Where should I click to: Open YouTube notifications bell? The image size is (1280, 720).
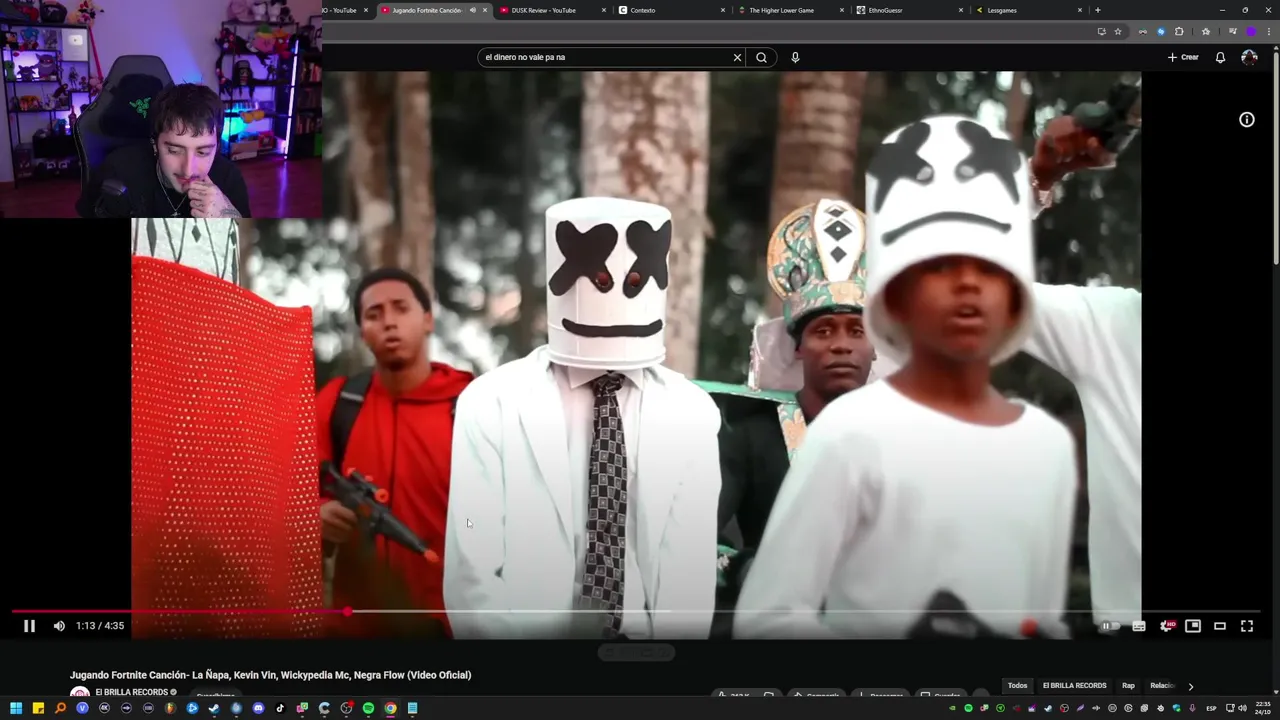tap(1220, 57)
